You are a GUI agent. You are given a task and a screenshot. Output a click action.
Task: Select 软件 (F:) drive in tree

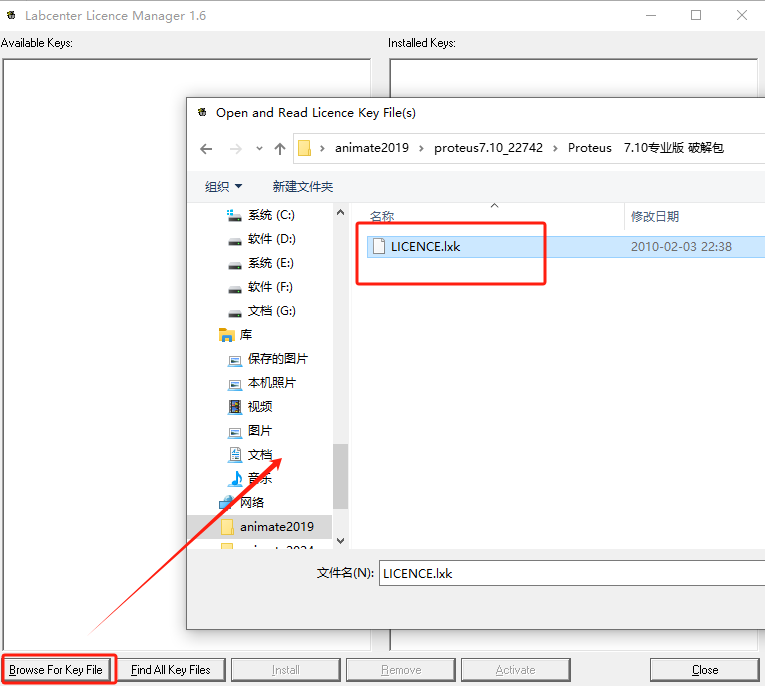click(270, 287)
